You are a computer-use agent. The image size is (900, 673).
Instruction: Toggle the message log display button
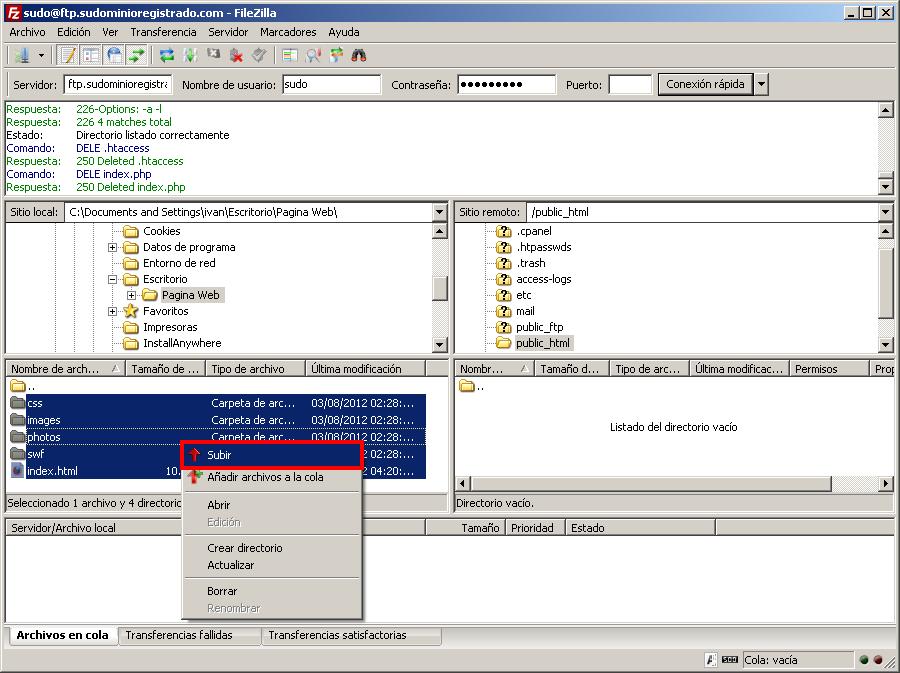(68, 55)
